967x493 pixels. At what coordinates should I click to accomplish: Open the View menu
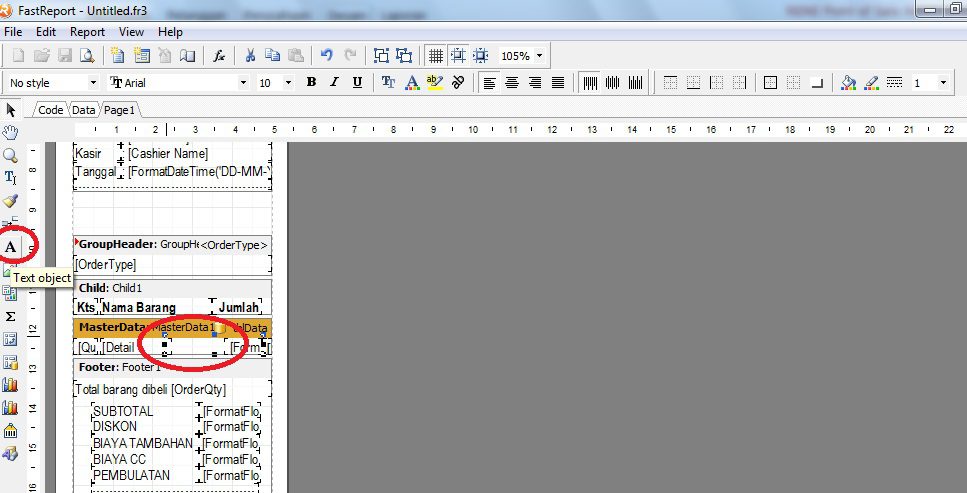[131, 32]
